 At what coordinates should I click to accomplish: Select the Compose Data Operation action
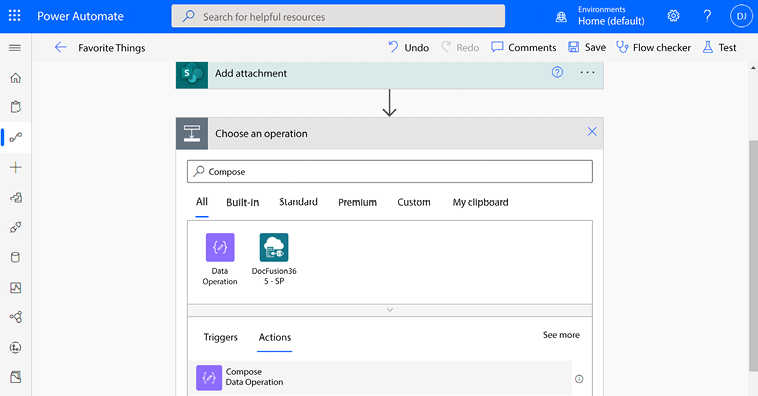(x=380, y=377)
